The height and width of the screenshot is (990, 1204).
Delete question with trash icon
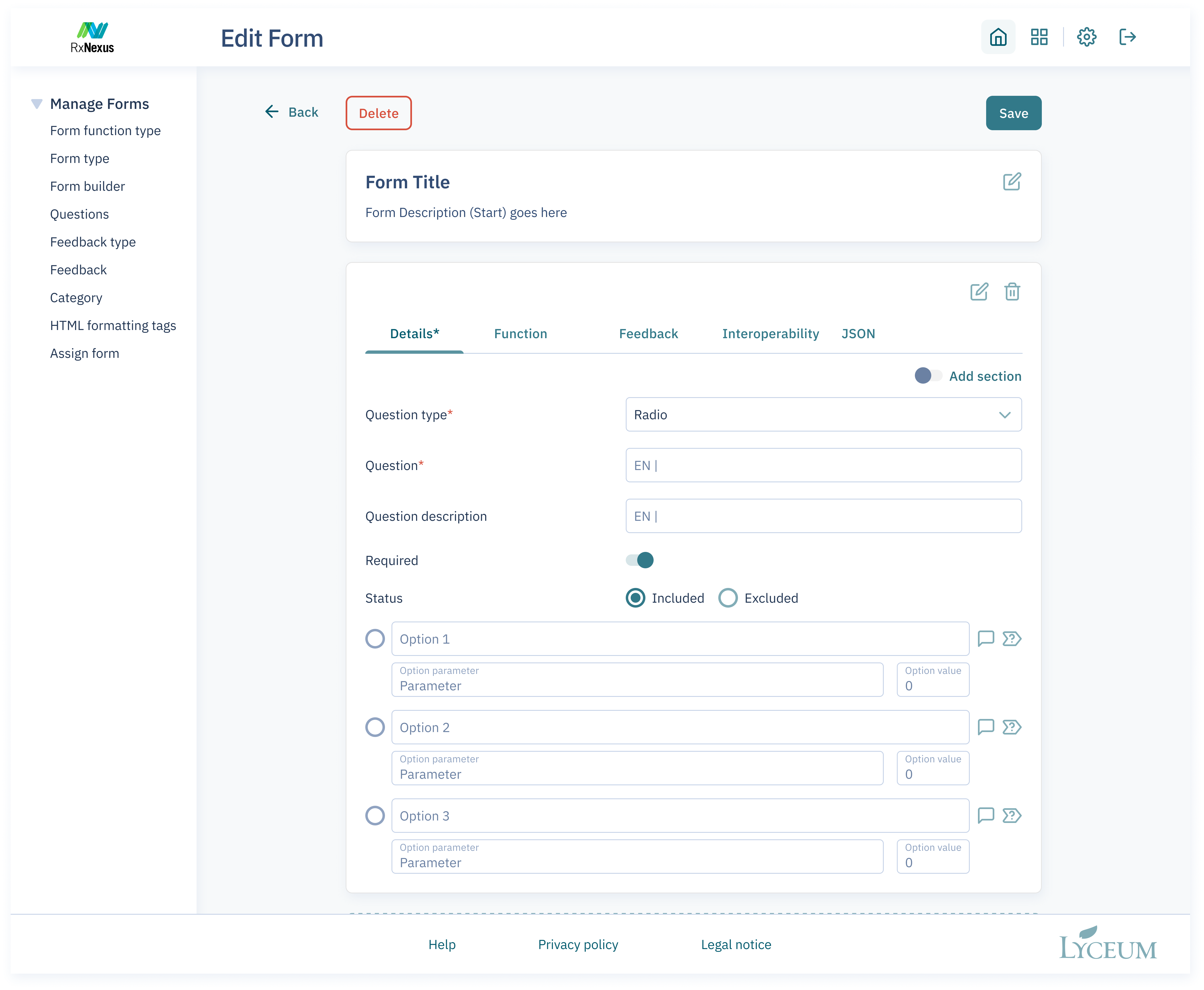(x=1012, y=292)
